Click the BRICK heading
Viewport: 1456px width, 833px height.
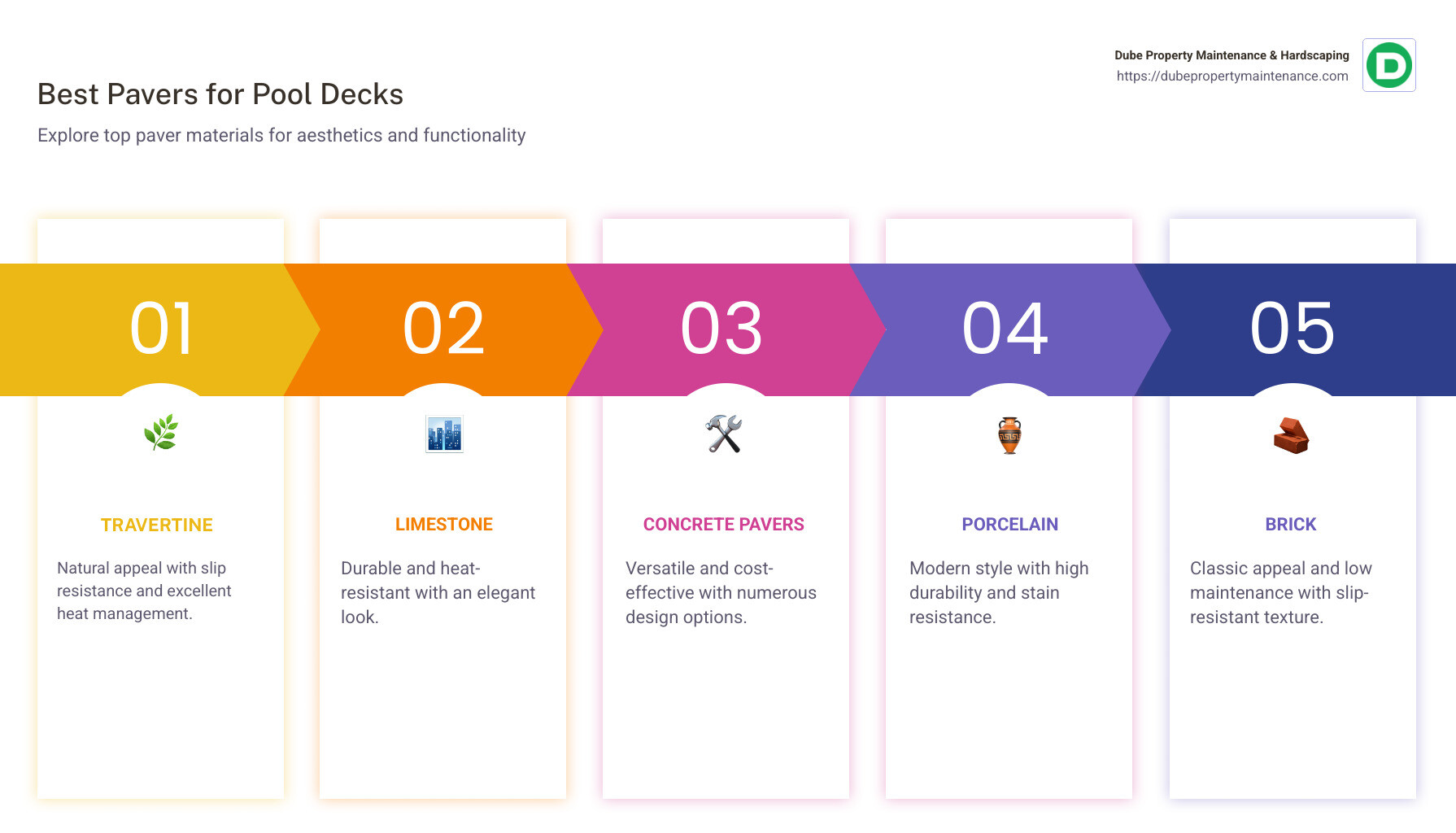(1290, 525)
